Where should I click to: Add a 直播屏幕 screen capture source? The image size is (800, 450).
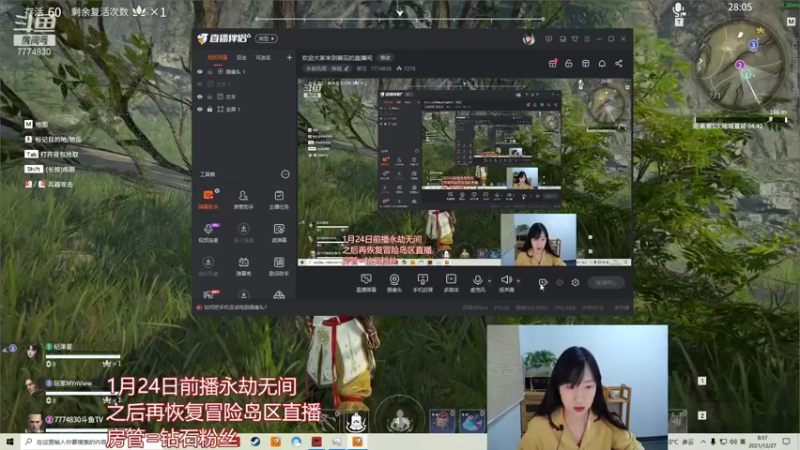click(366, 283)
